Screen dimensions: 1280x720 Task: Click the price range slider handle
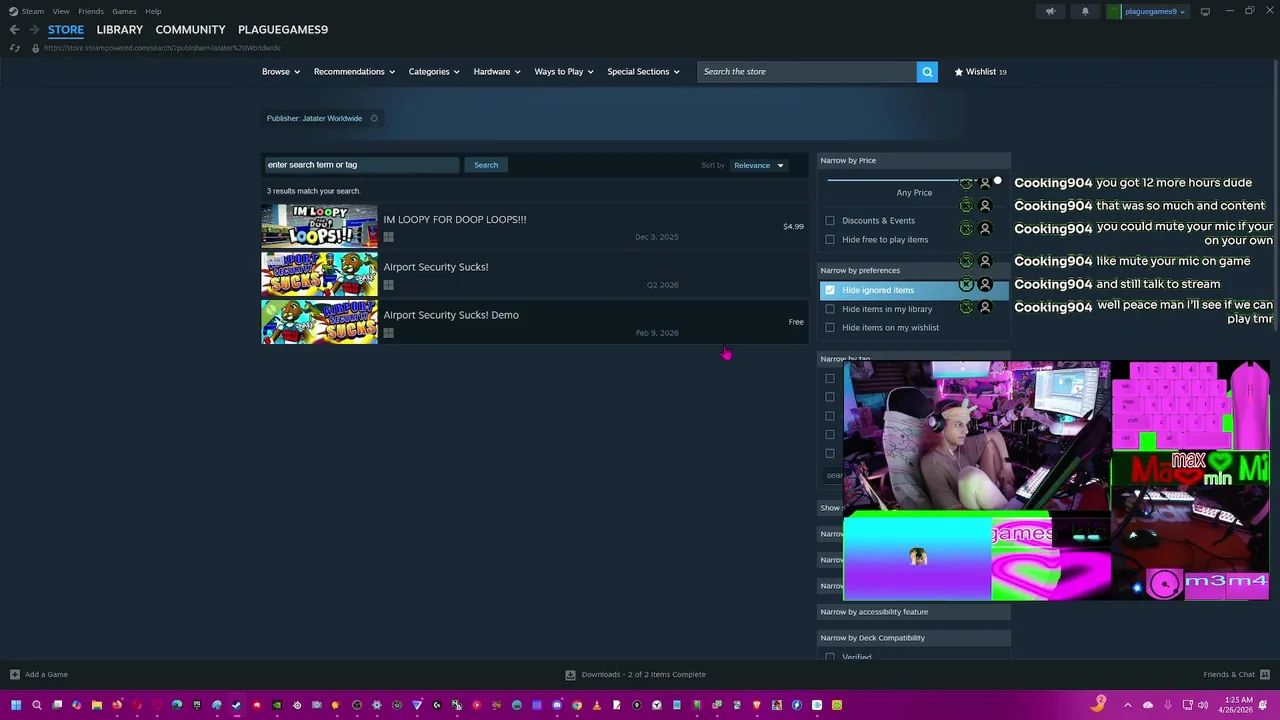coord(997,181)
